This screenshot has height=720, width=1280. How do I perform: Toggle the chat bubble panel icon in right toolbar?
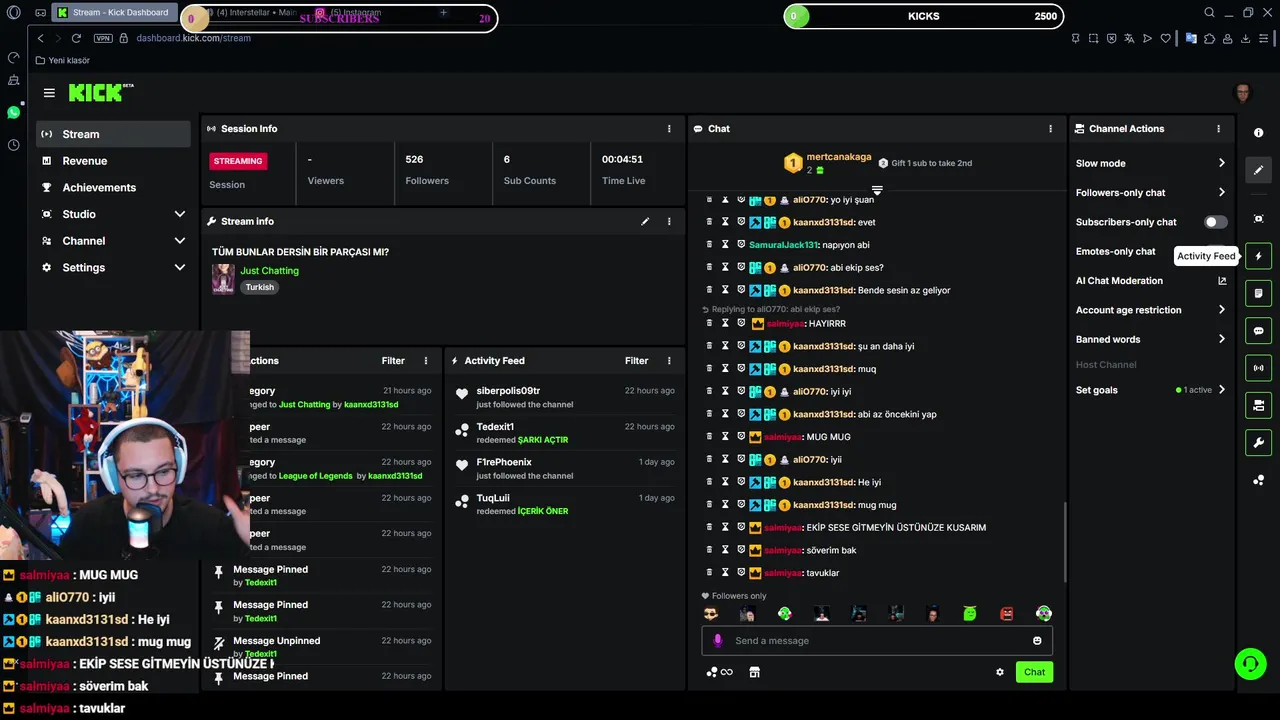tap(1258, 331)
